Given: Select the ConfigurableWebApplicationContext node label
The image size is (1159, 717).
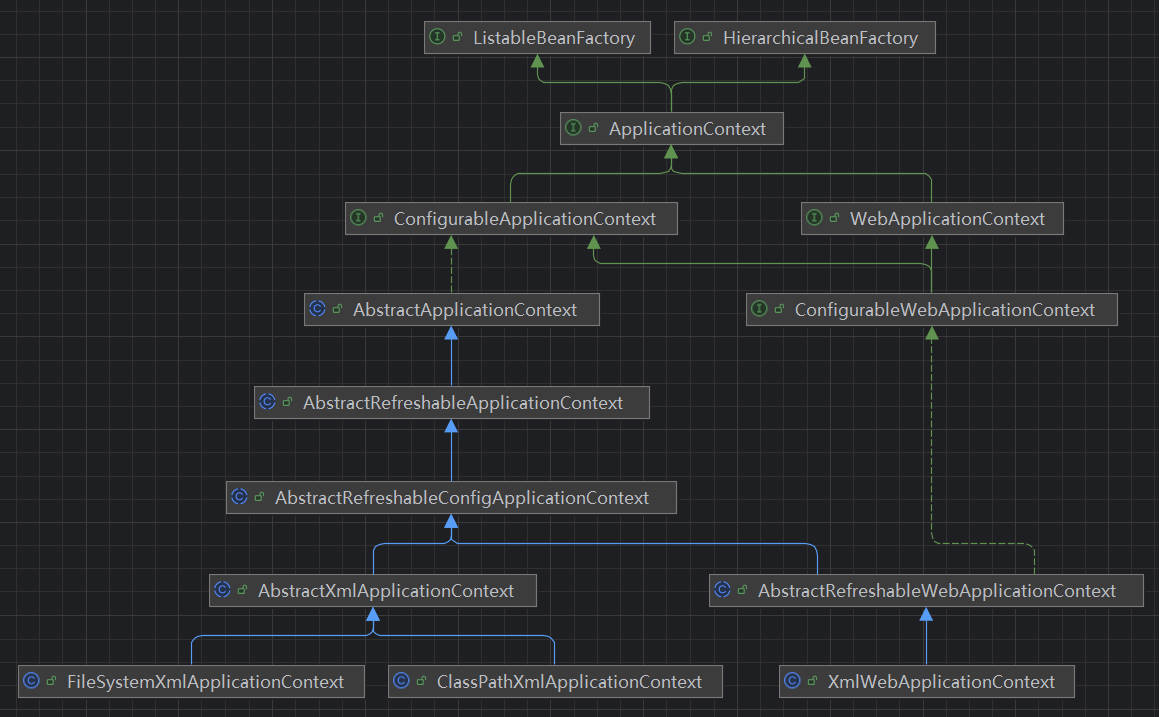Looking at the screenshot, I should pos(944,310).
